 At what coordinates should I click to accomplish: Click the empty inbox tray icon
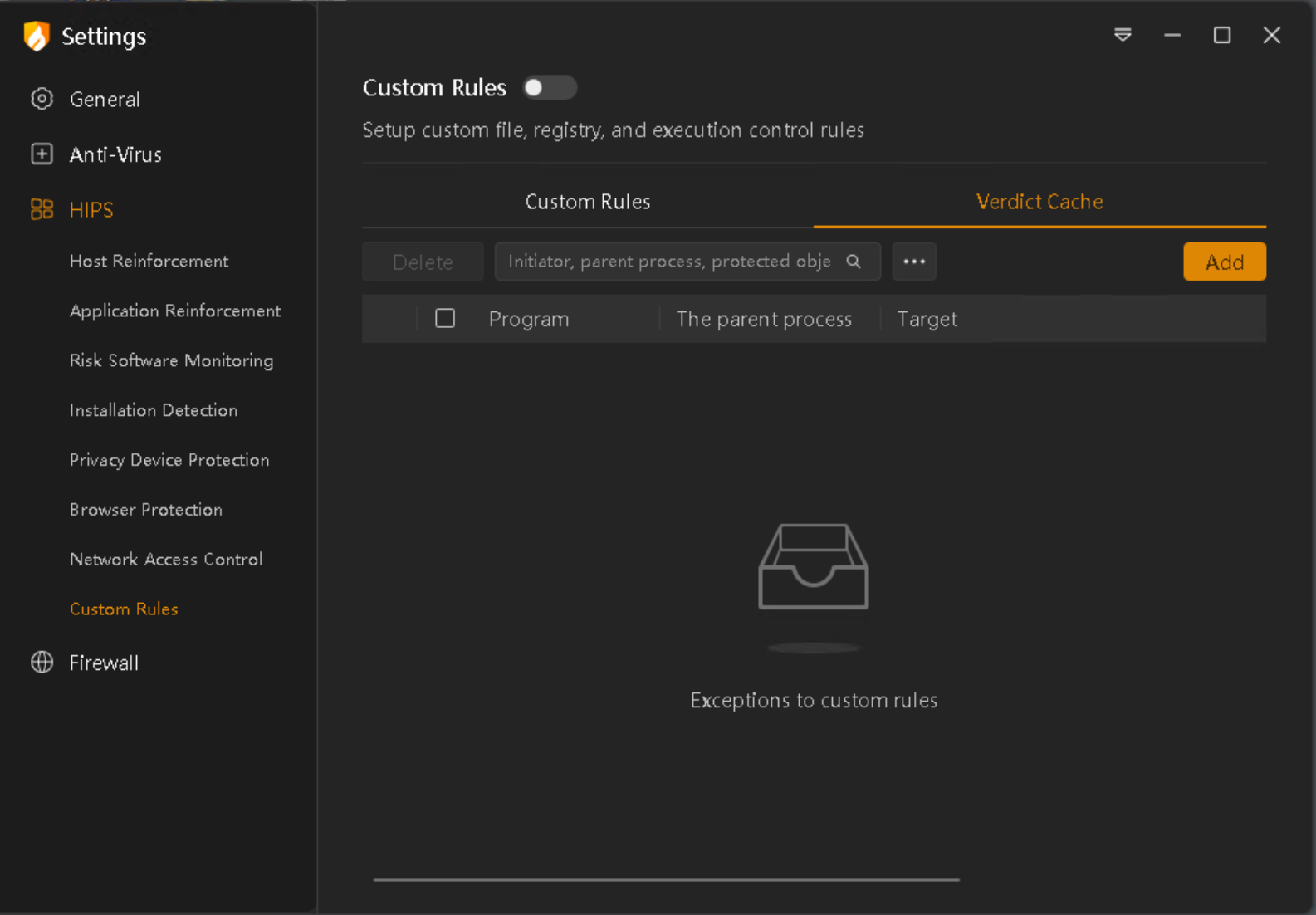point(813,567)
